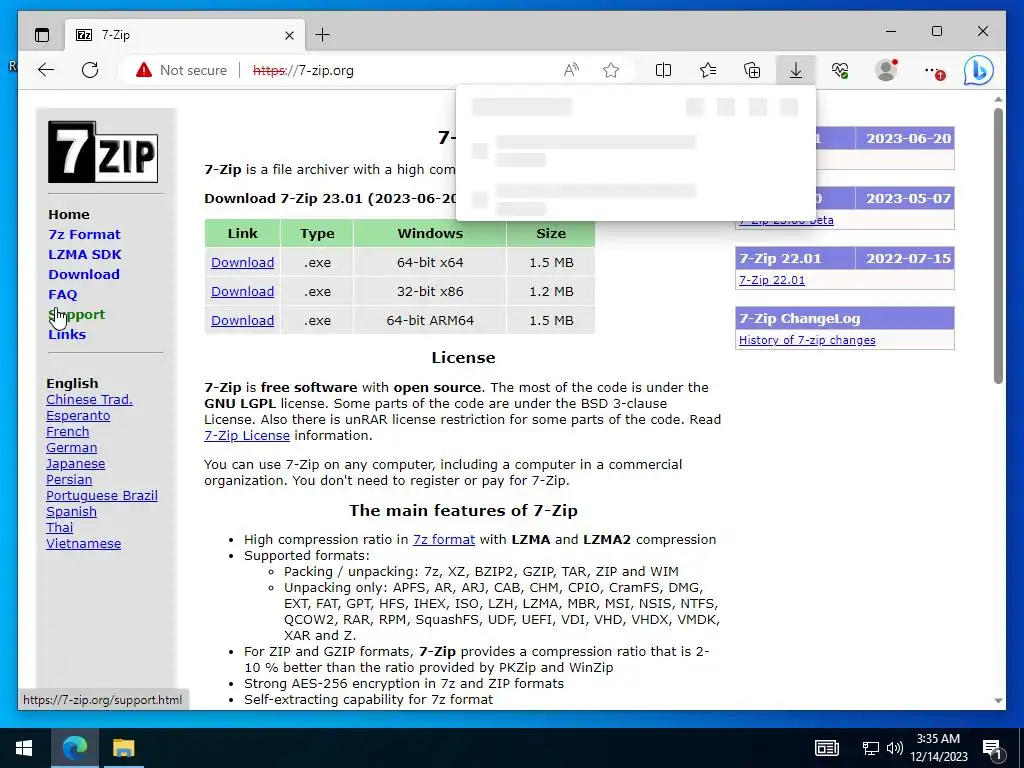Select the 7-Zip browser tab

[x=185, y=35]
